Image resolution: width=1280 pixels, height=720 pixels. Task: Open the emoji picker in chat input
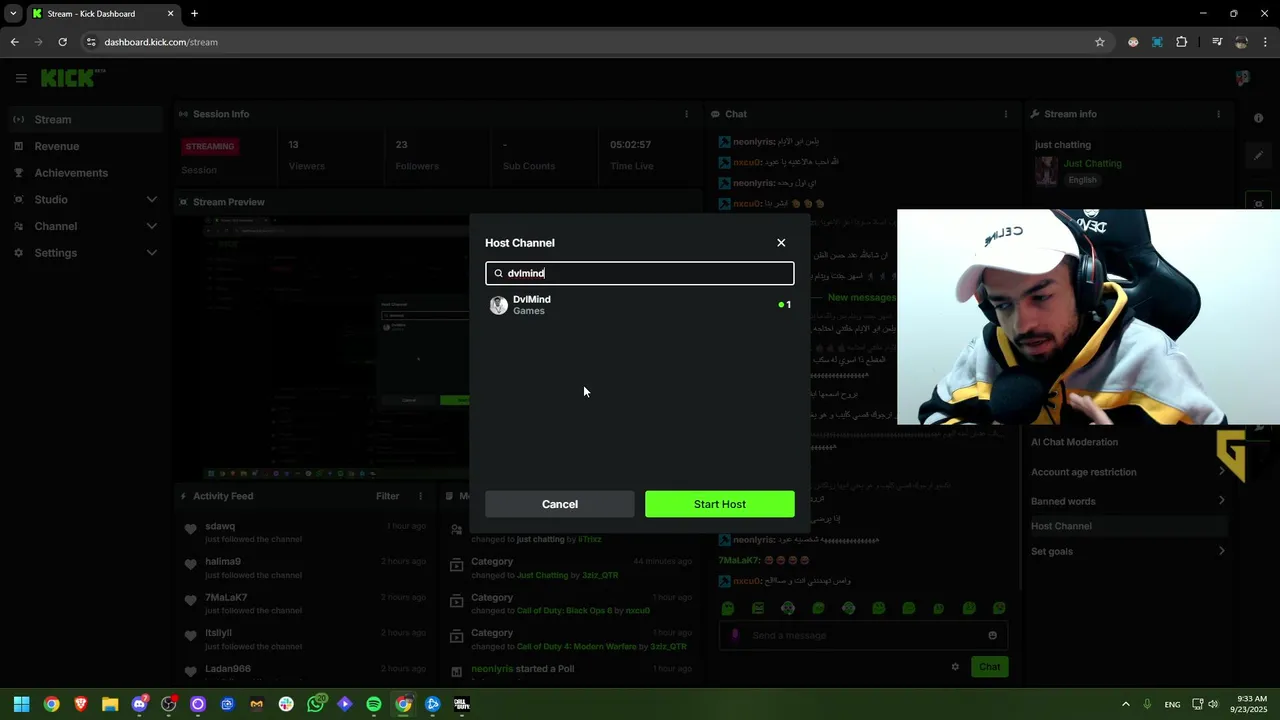tap(992, 635)
